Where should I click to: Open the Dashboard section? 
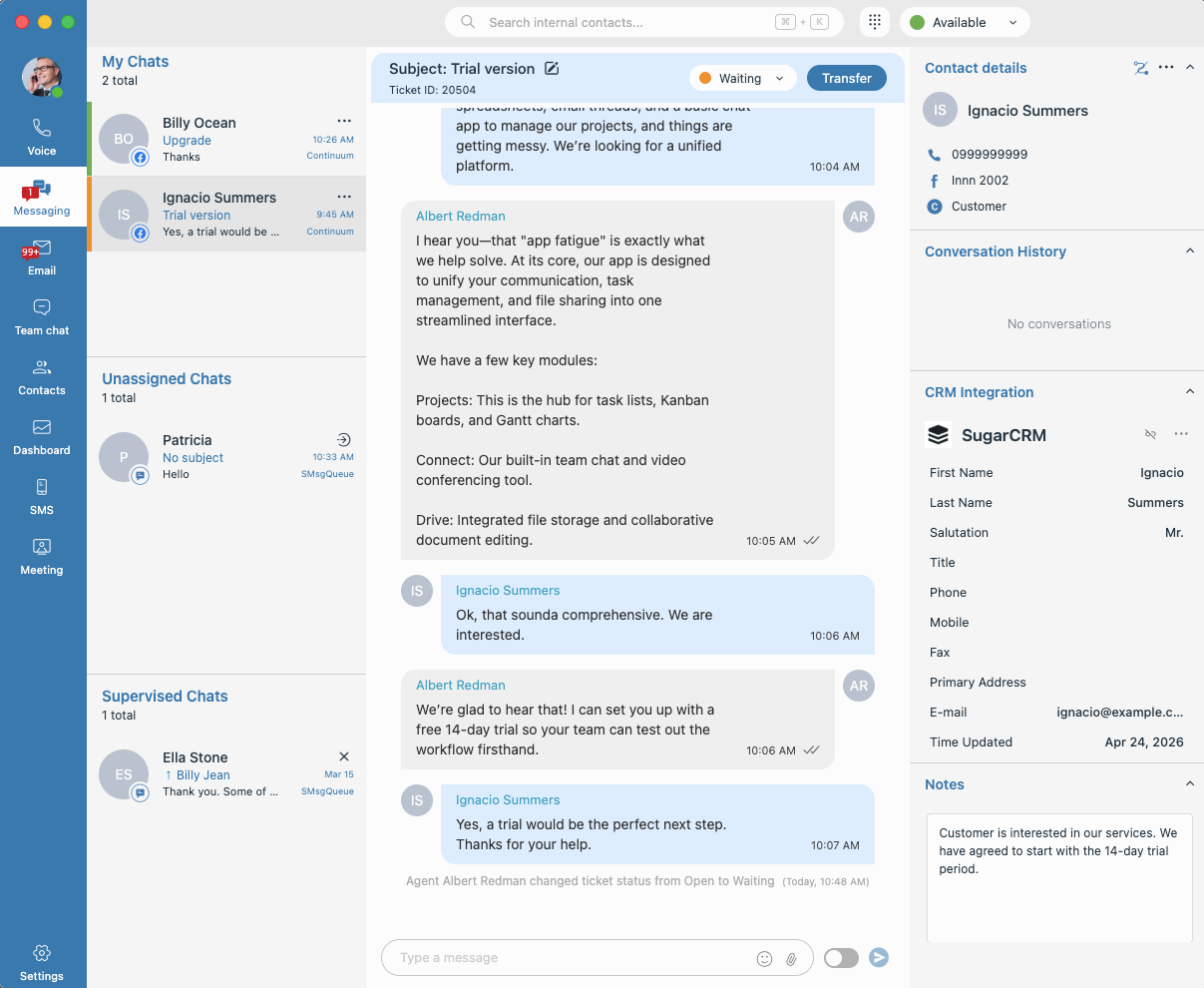click(42, 437)
